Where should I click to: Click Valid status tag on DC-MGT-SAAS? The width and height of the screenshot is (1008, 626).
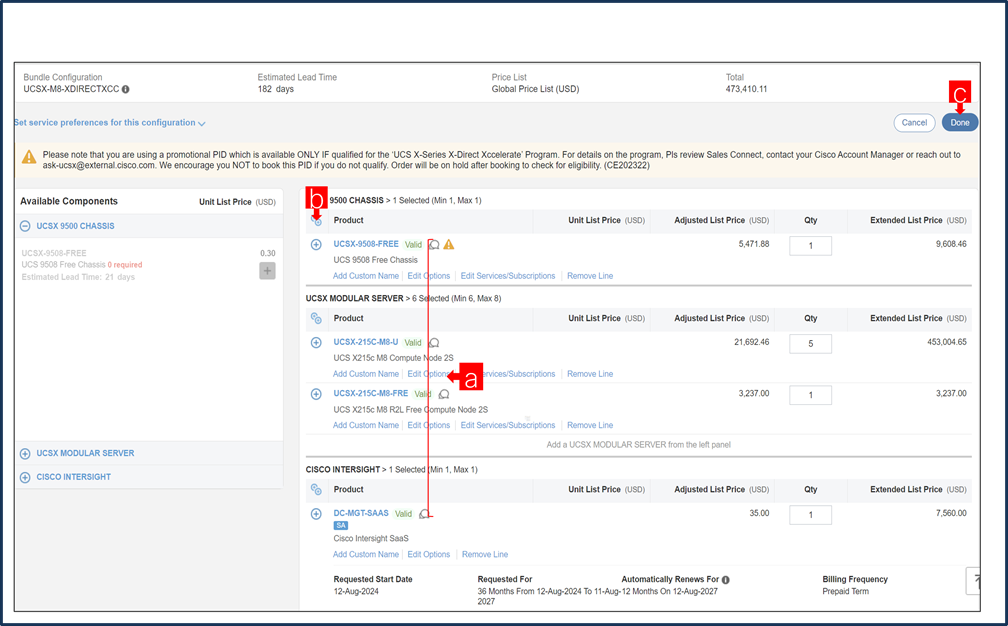point(403,514)
